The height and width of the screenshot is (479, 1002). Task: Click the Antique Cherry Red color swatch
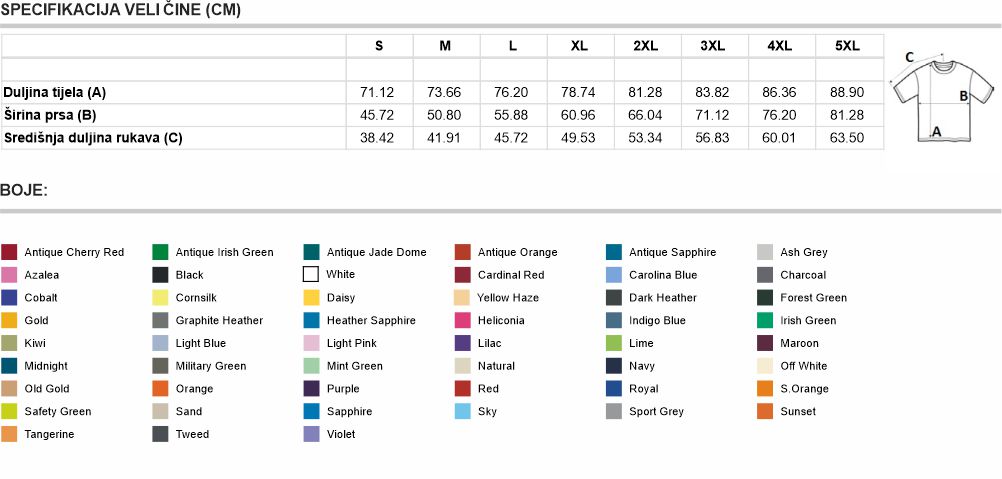pyautogui.click(x=9, y=252)
